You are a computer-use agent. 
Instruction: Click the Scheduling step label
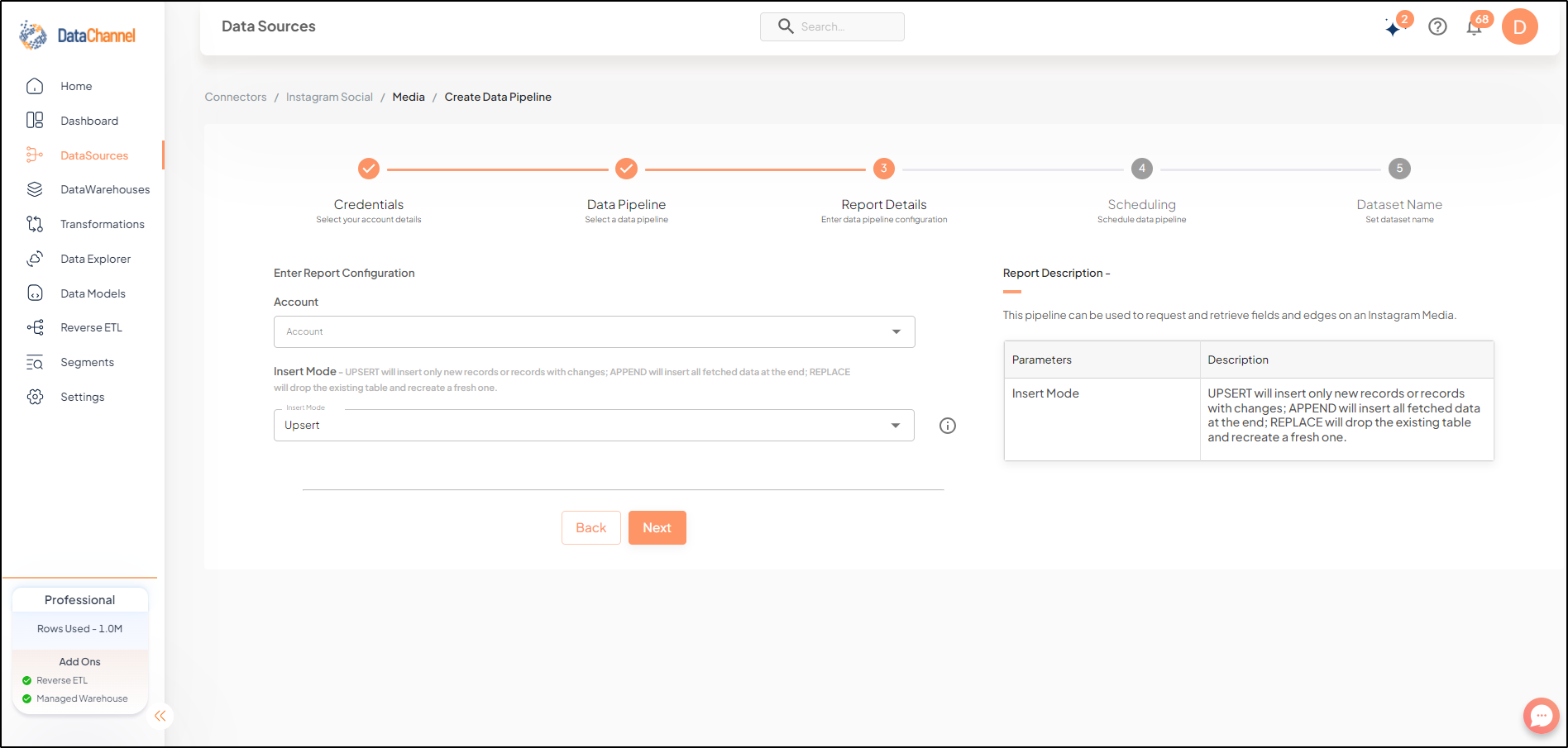[1142, 204]
